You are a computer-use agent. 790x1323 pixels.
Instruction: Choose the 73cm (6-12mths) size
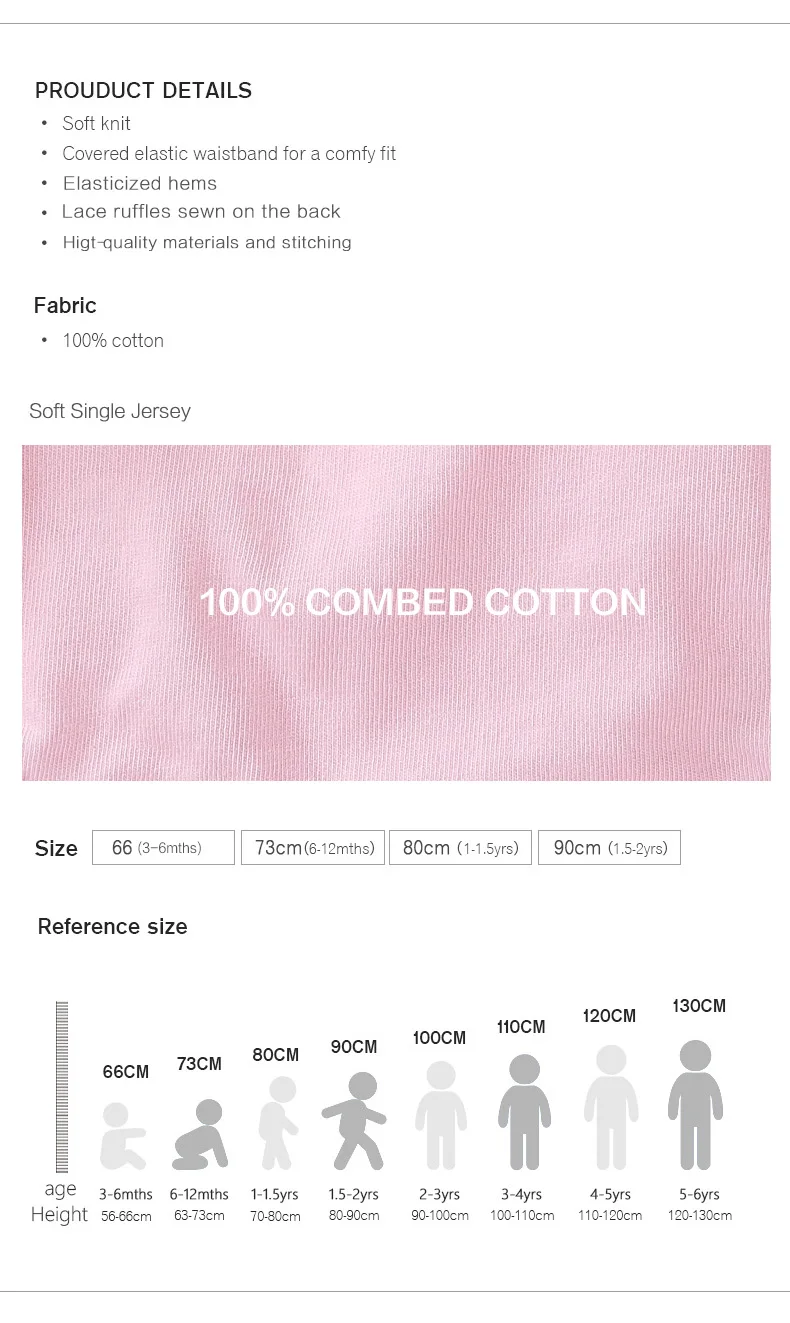(313, 848)
